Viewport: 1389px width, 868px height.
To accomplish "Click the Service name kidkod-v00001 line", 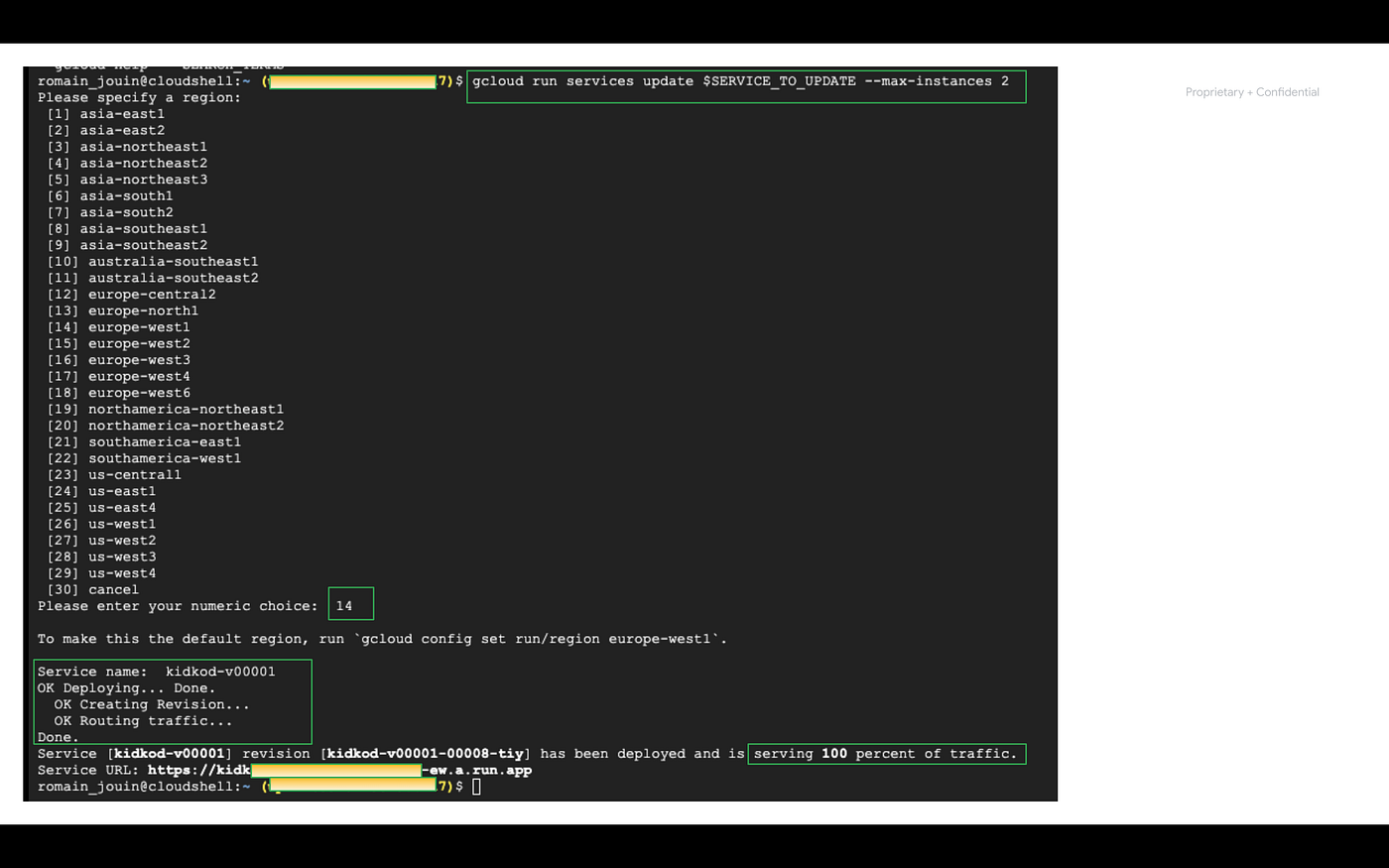I will 157,672.
